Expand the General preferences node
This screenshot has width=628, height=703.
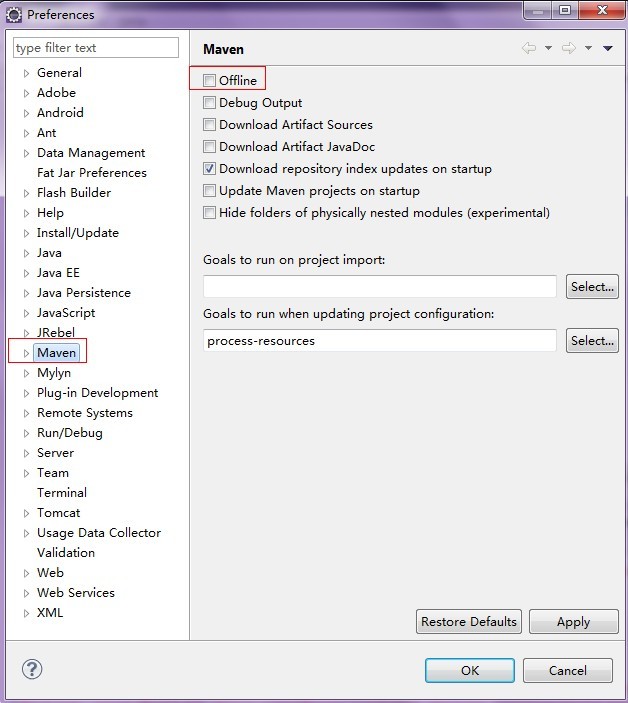pyautogui.click(x=27, y=73)
